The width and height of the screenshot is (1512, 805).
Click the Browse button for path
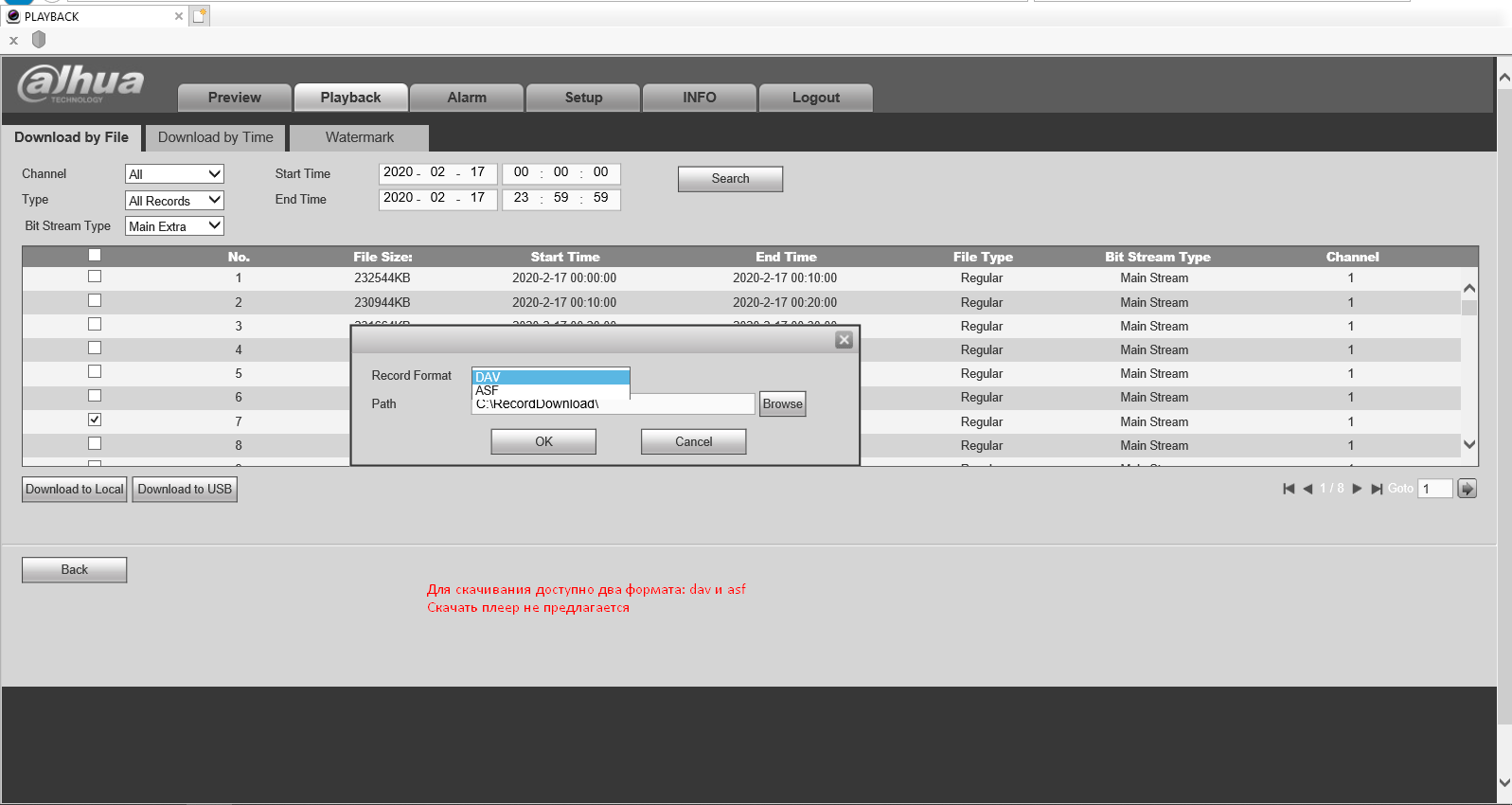point(782,404)
